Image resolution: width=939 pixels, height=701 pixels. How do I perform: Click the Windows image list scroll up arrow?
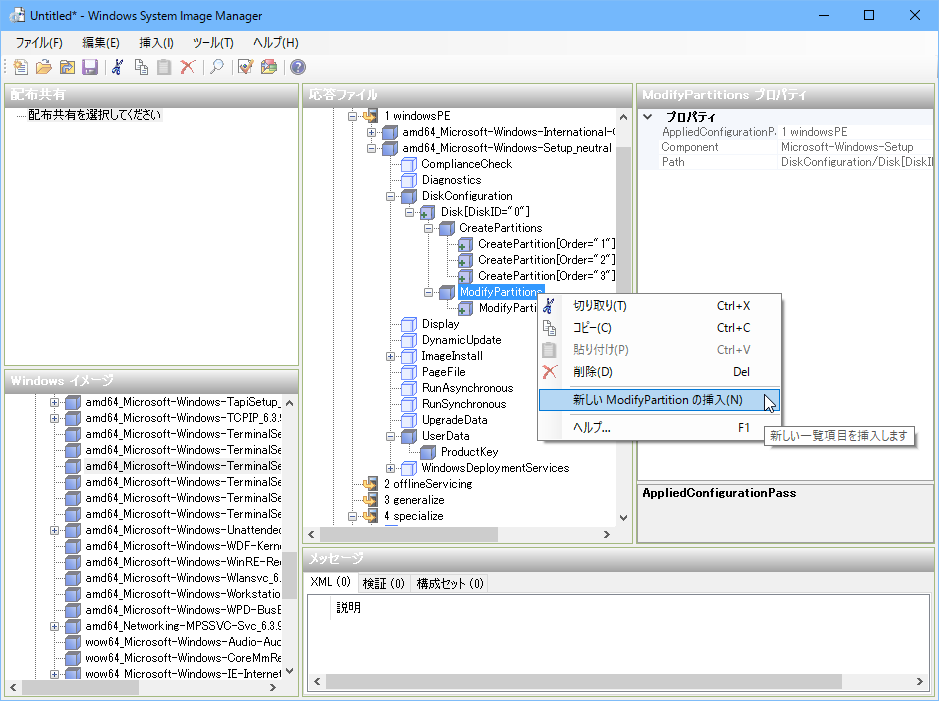290,403
